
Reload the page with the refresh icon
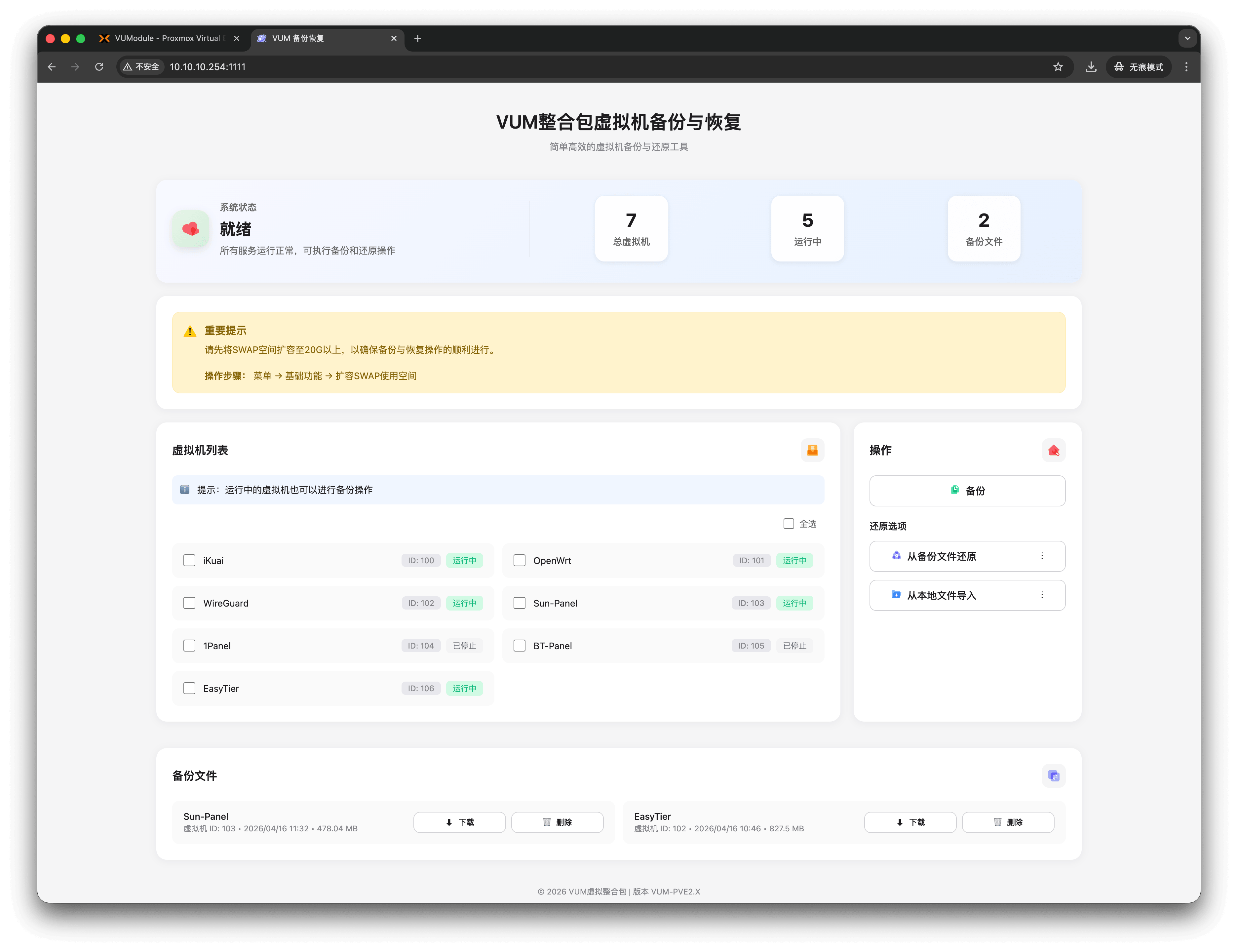point(99,67)
